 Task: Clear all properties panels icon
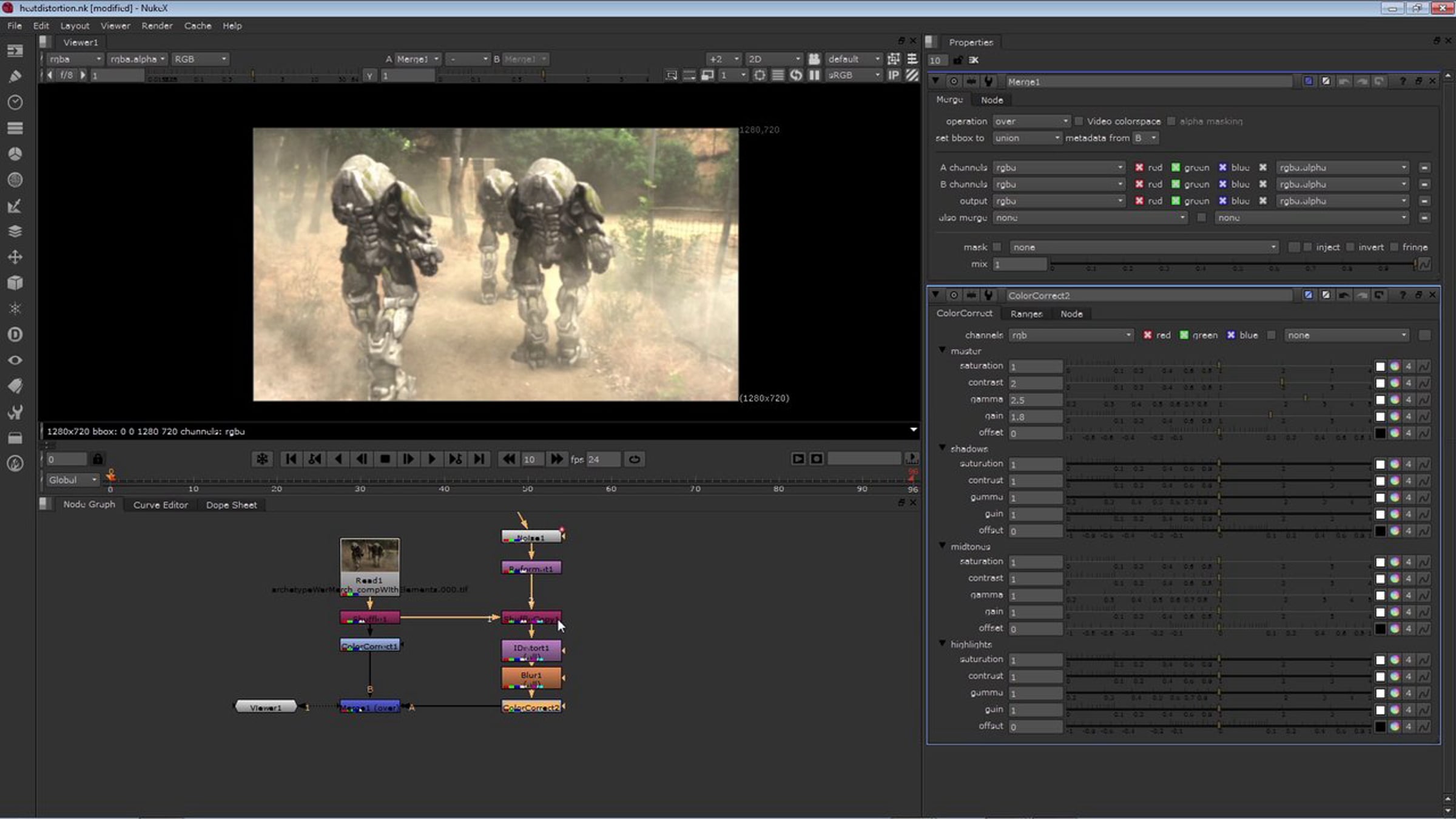pyautogui.click(x=974, y=60)
